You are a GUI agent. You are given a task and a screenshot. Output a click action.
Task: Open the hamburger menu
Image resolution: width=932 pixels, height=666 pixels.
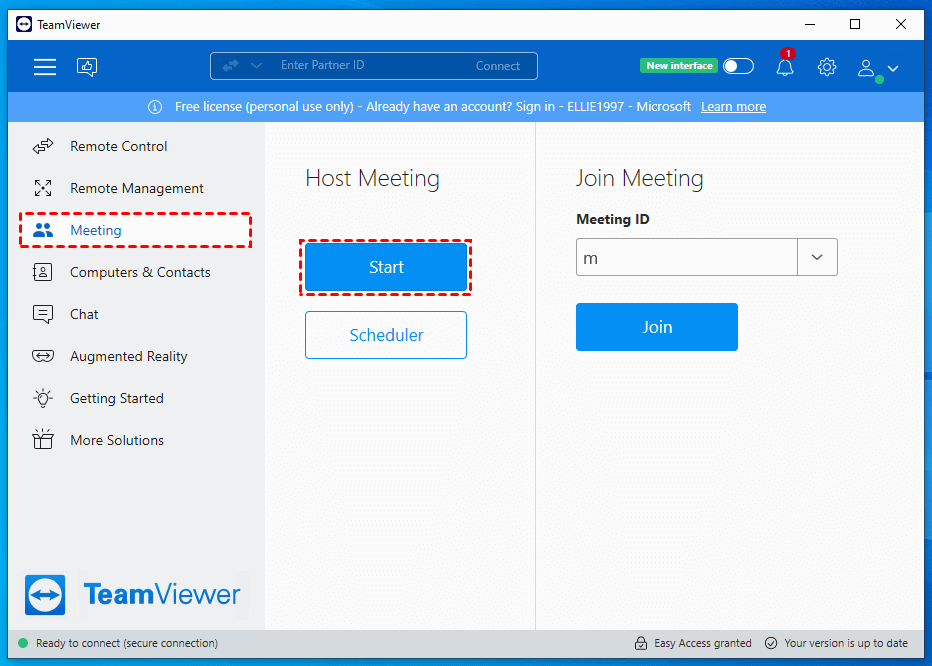tap(45, 67)
